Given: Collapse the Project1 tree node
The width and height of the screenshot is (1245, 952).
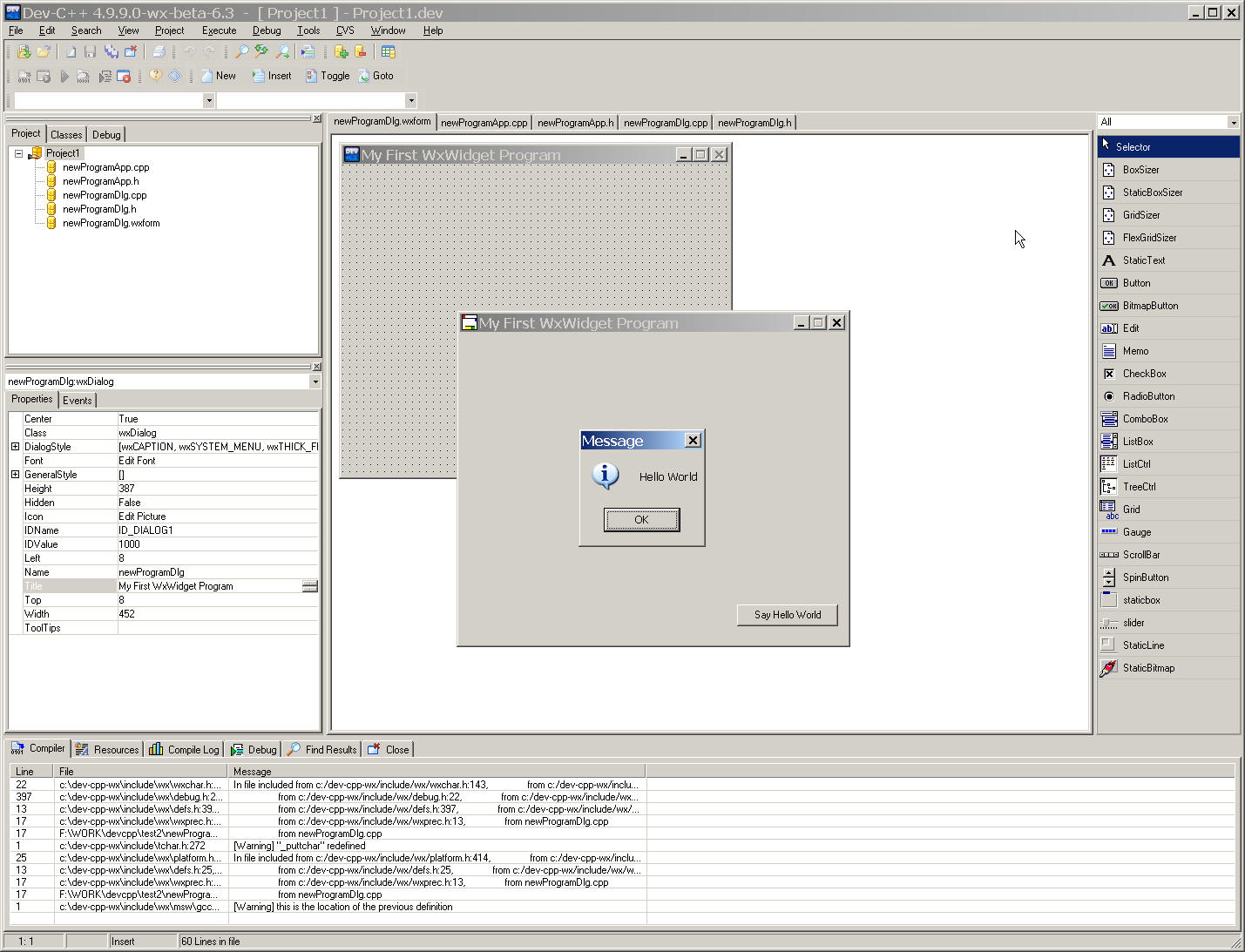Looking at the screenshot, I should tap(18, 153).
